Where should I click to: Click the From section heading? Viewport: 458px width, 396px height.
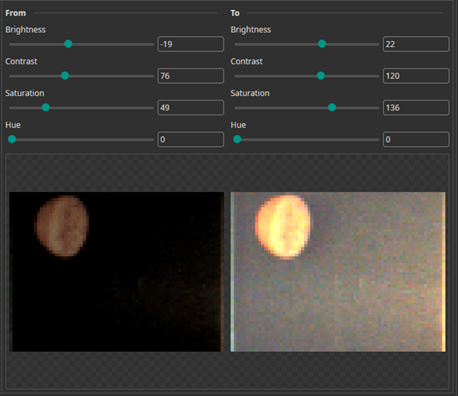(16, 13)
